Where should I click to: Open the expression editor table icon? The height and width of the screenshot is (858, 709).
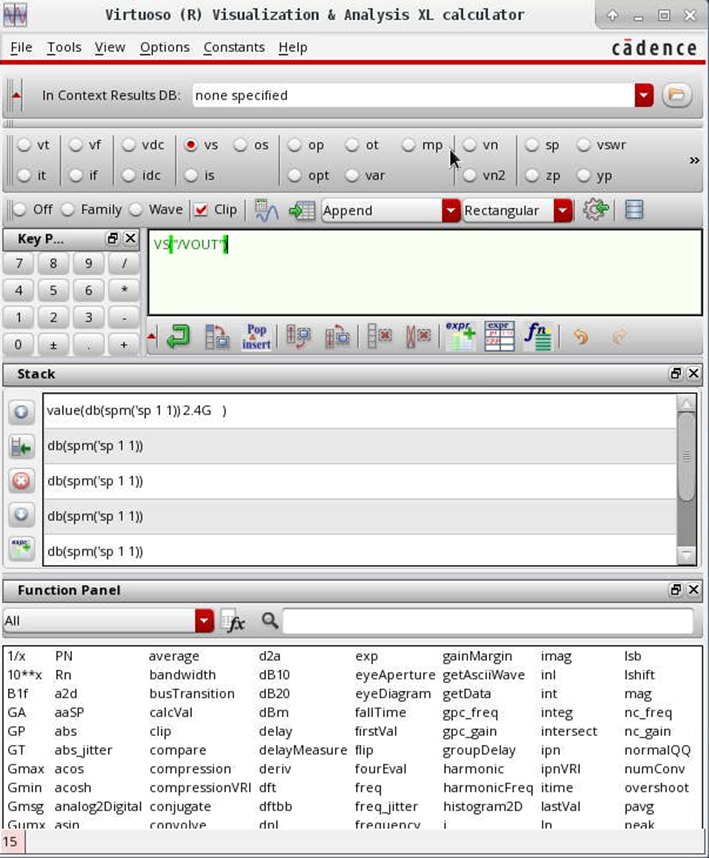499,337
